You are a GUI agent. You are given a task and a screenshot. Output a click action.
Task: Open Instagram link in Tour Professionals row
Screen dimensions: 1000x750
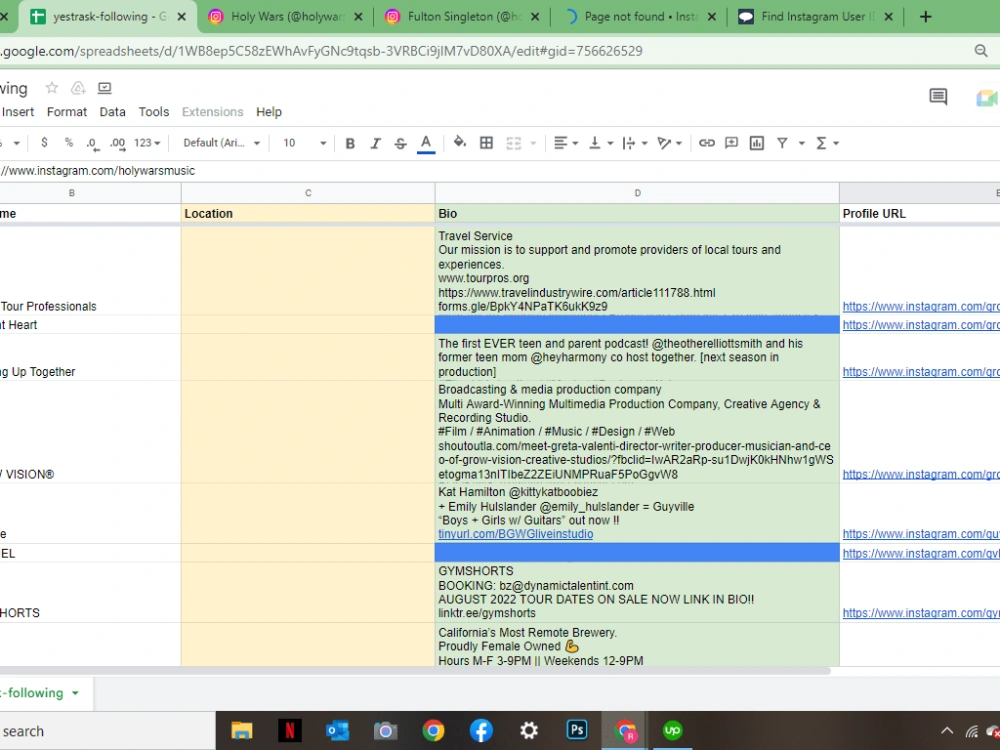(921, 307)
